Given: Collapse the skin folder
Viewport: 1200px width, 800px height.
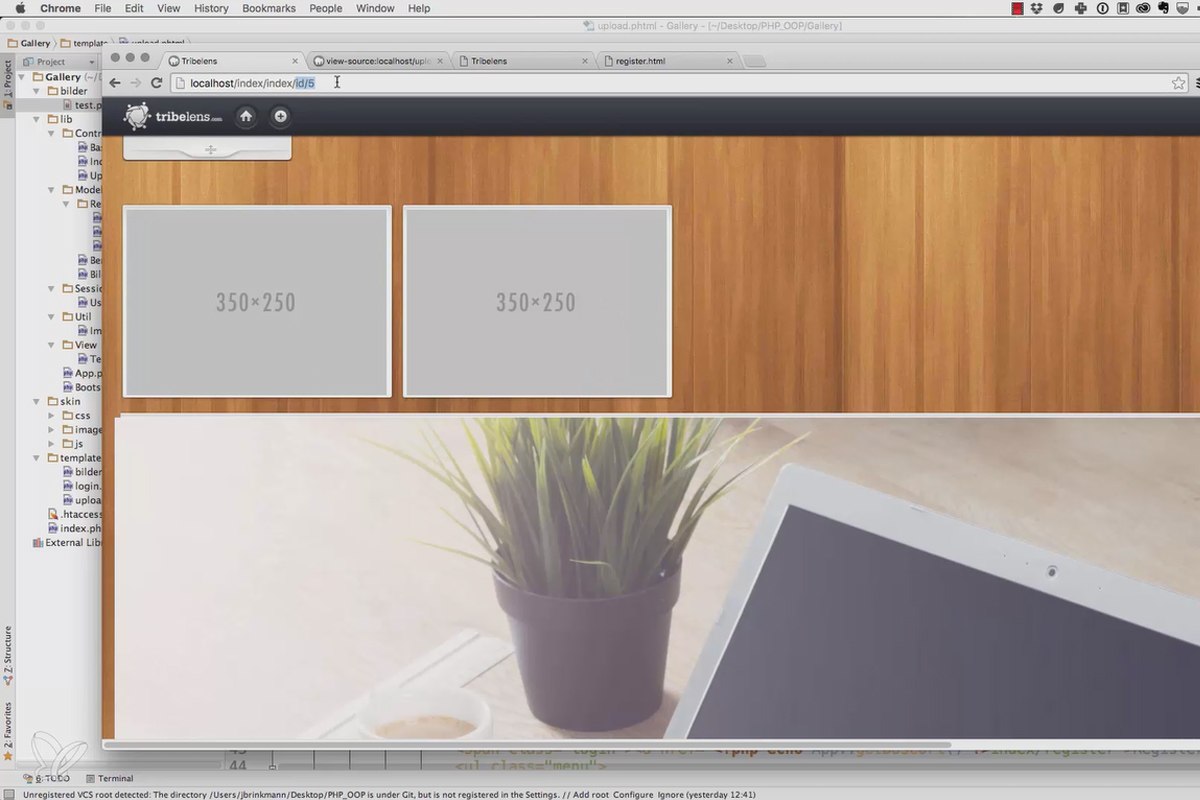Looking at the screenshot, I should click(38, 401).
